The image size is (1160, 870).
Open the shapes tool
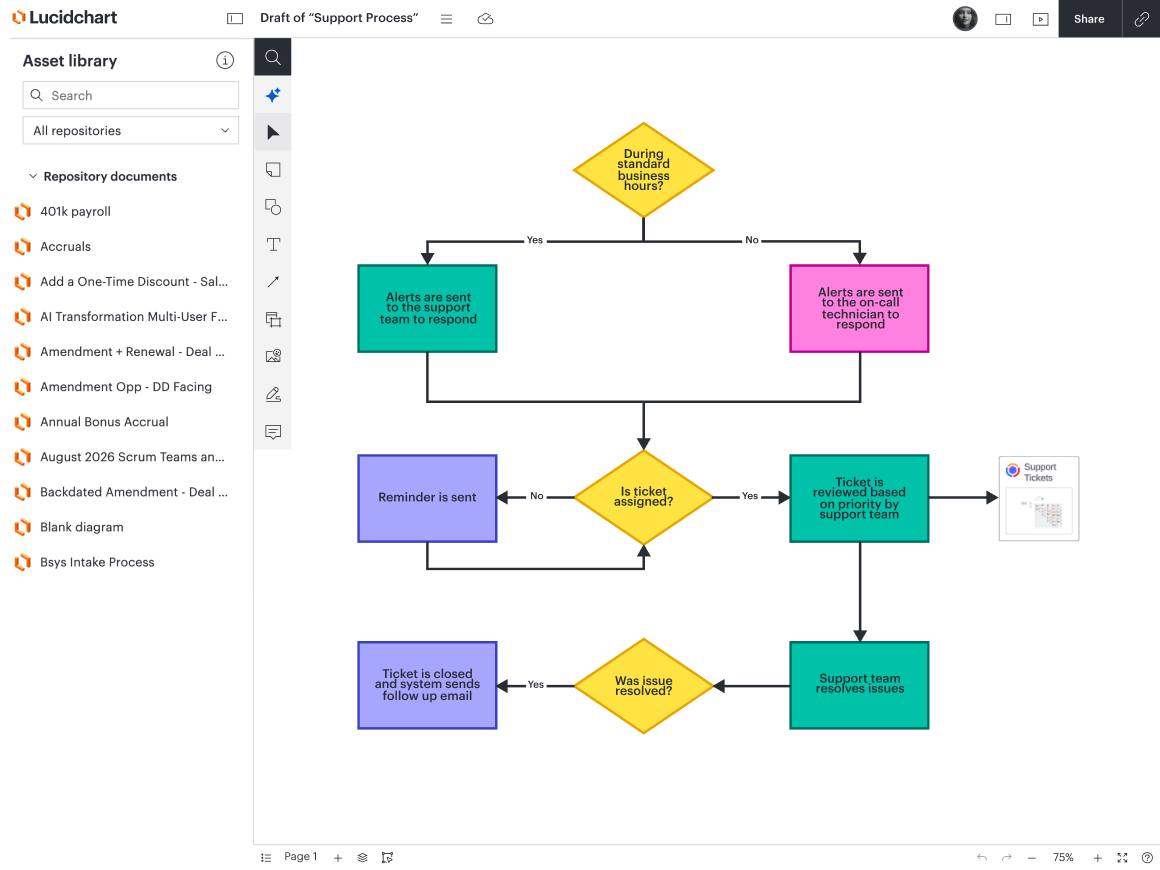coord(272,207)
